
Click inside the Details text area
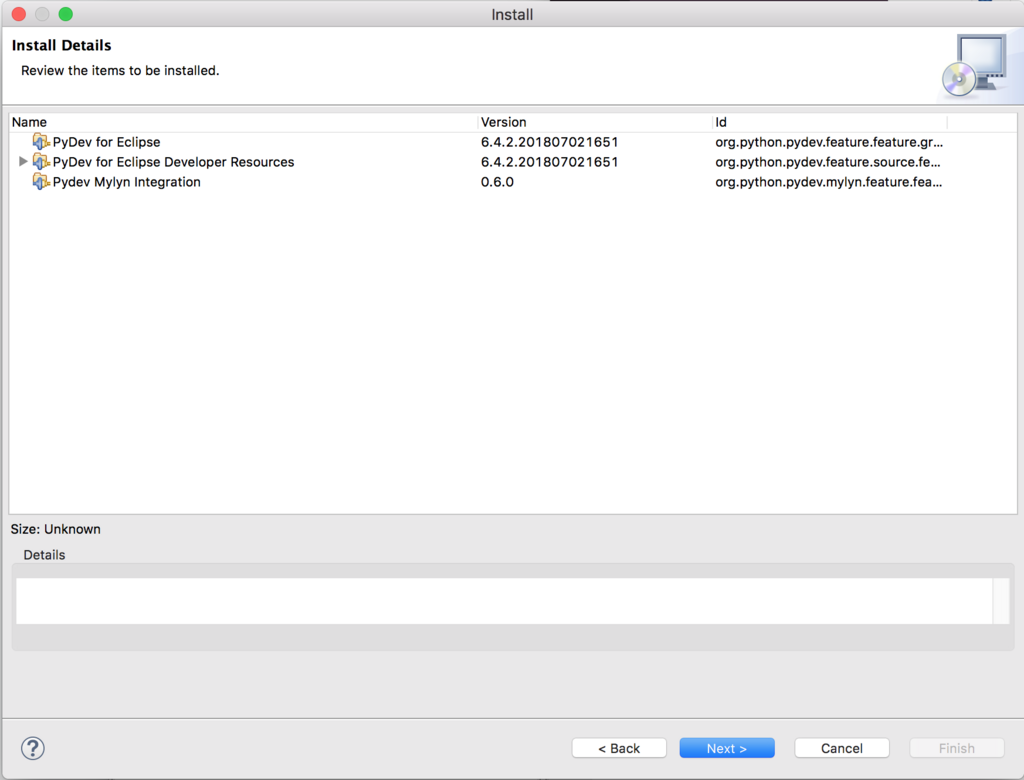(504, 601)
